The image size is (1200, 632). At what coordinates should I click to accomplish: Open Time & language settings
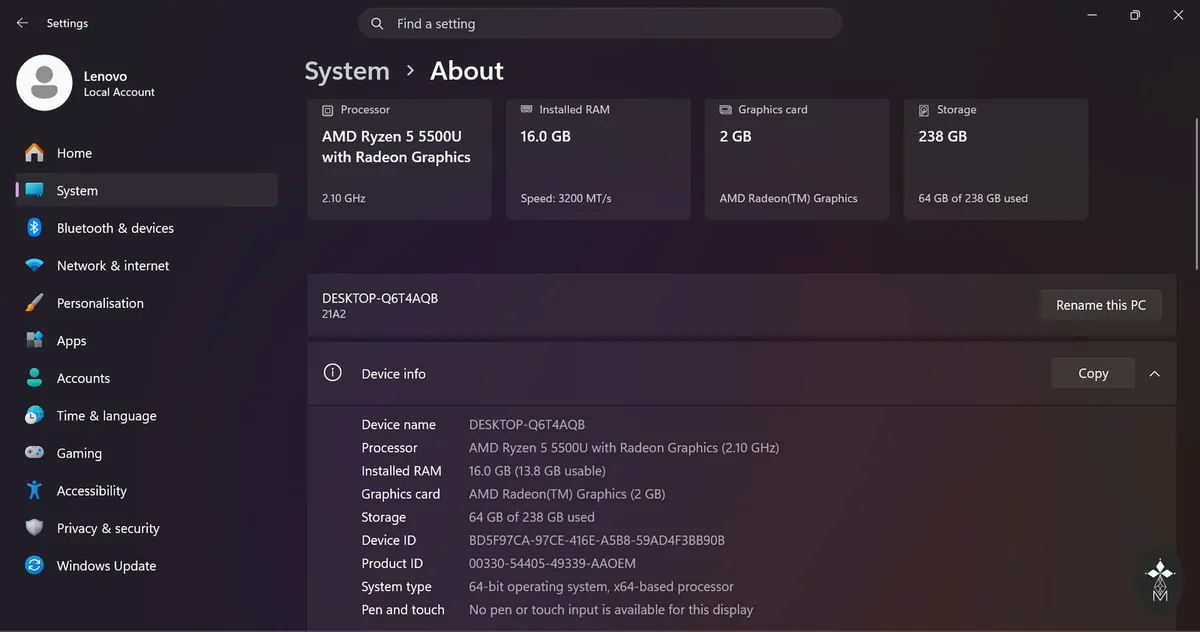(x=147, y=415)
